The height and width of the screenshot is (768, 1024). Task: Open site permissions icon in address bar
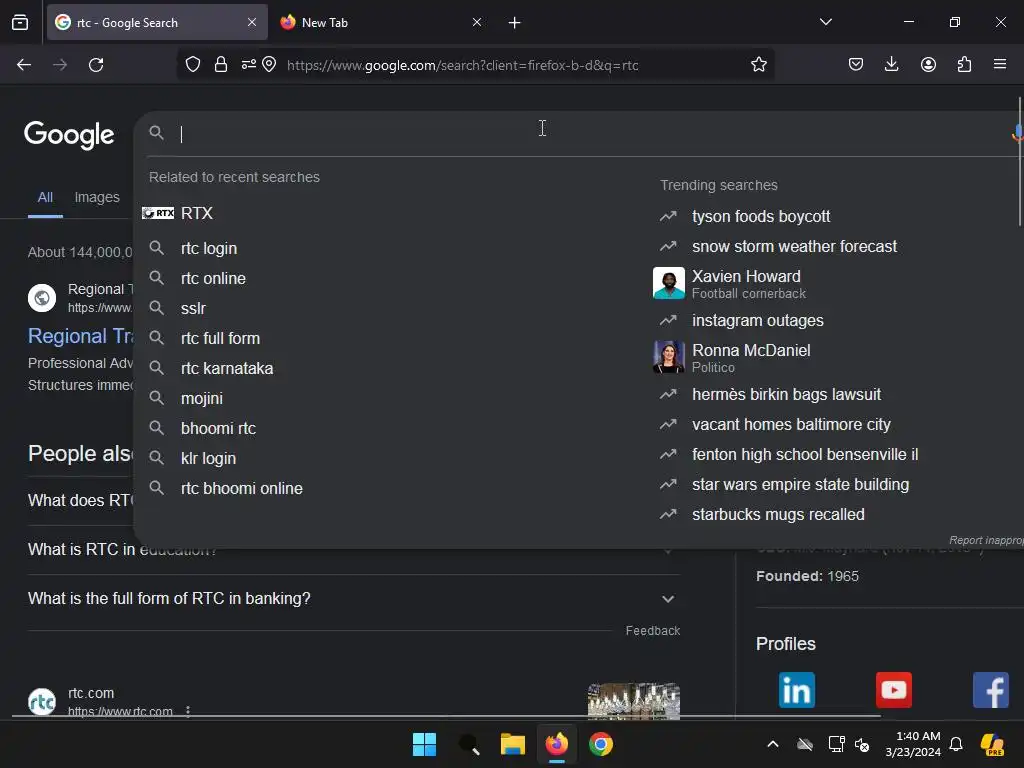pyautogui.click(x=248, y=65)
